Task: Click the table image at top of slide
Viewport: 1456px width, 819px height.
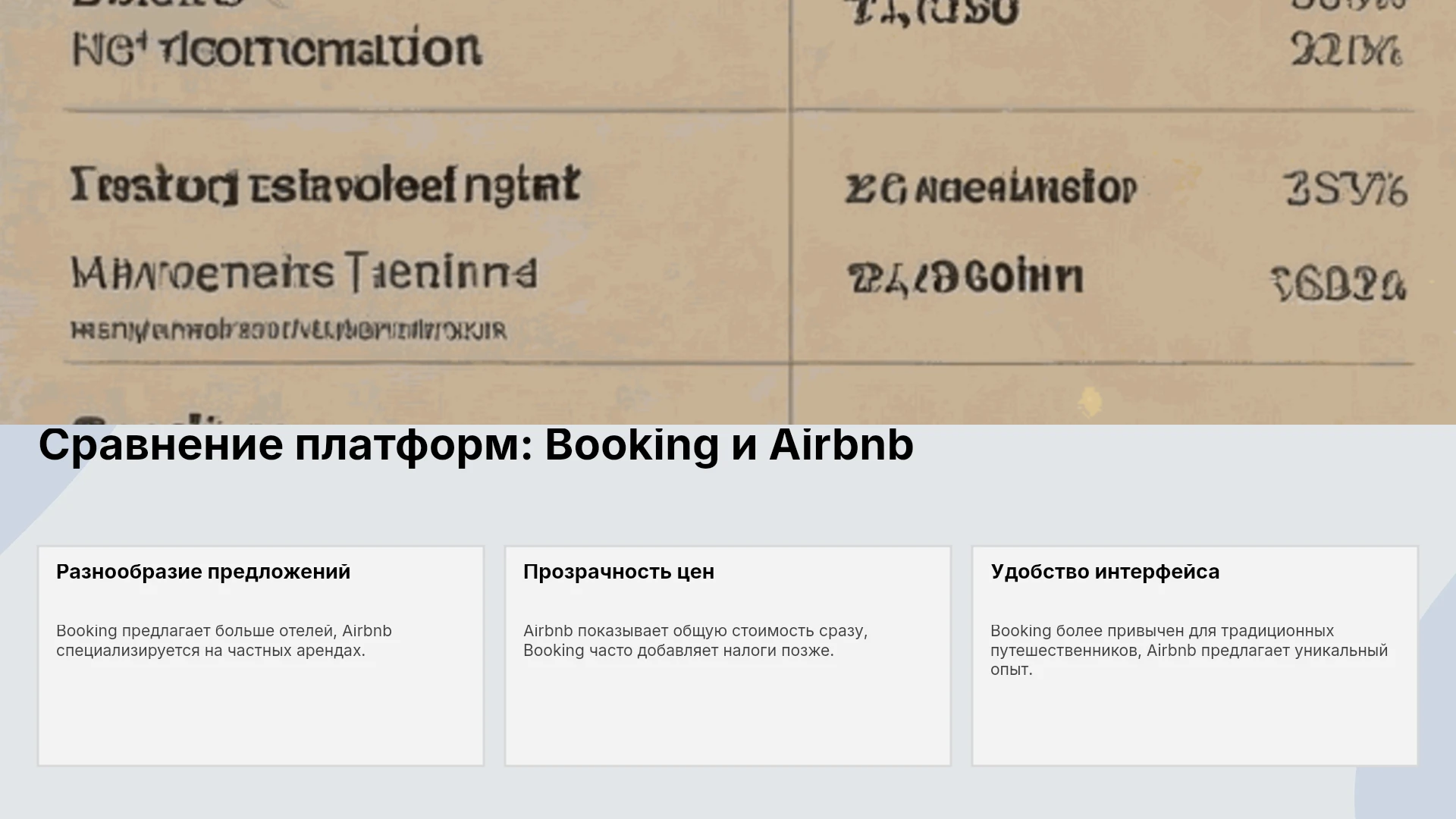Action: coord(728,212)
